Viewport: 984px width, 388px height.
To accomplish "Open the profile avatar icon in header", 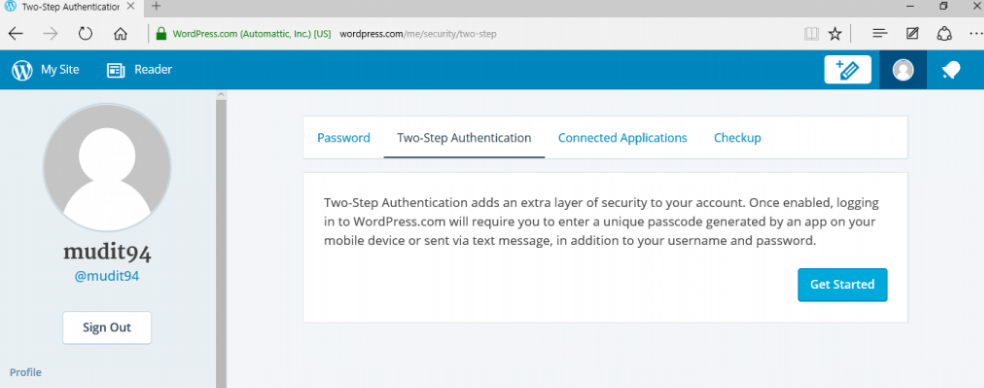I will pos(903,70).
